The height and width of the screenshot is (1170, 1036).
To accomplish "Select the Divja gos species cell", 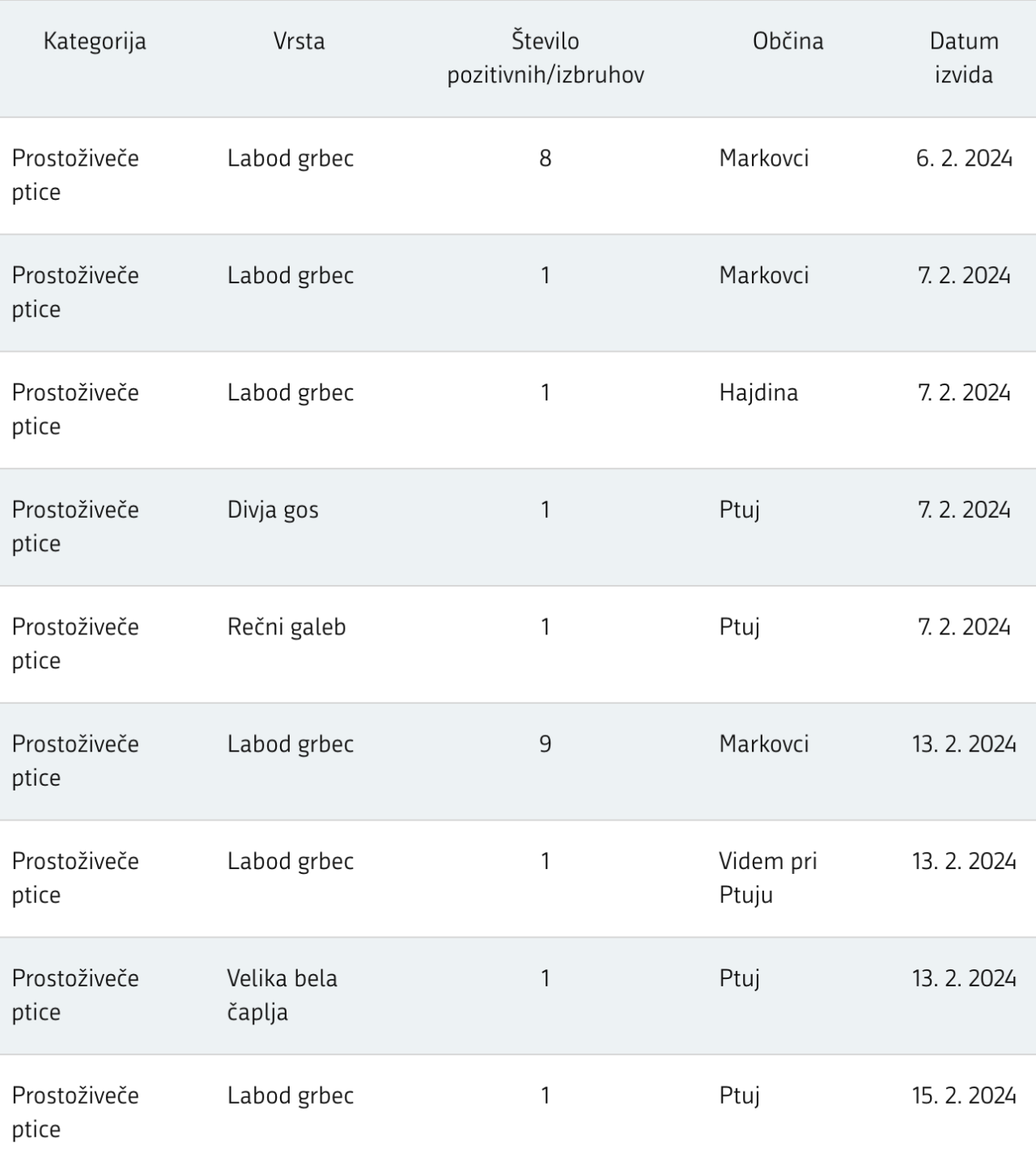I will [x=273, y=510].
